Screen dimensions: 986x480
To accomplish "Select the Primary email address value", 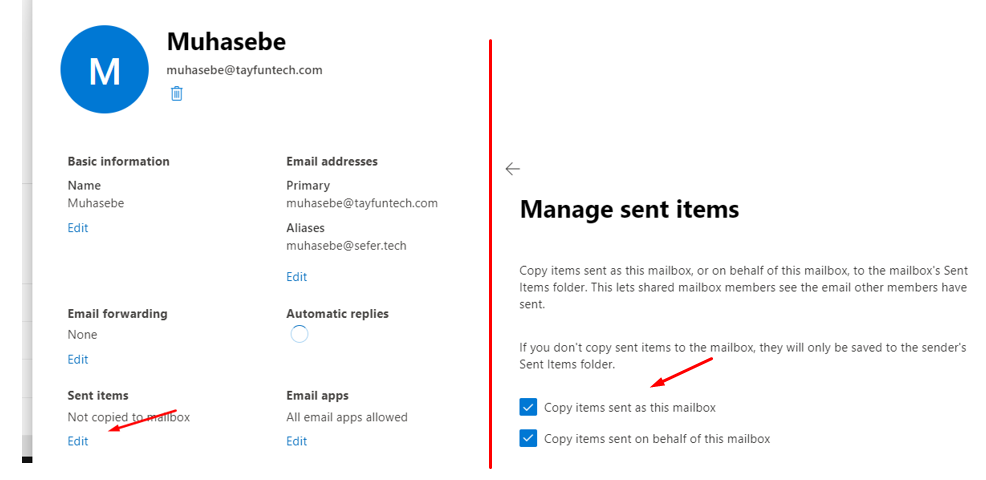I will tap(362, 203).
